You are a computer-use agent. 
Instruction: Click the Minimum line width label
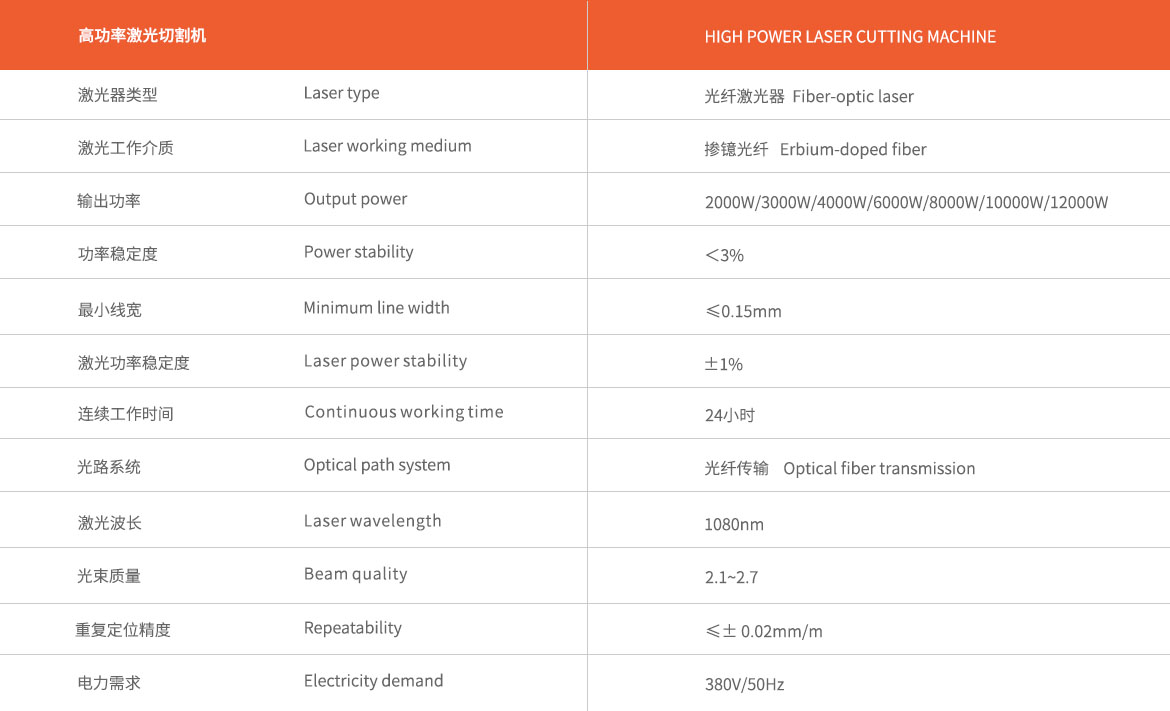[376, 308]
